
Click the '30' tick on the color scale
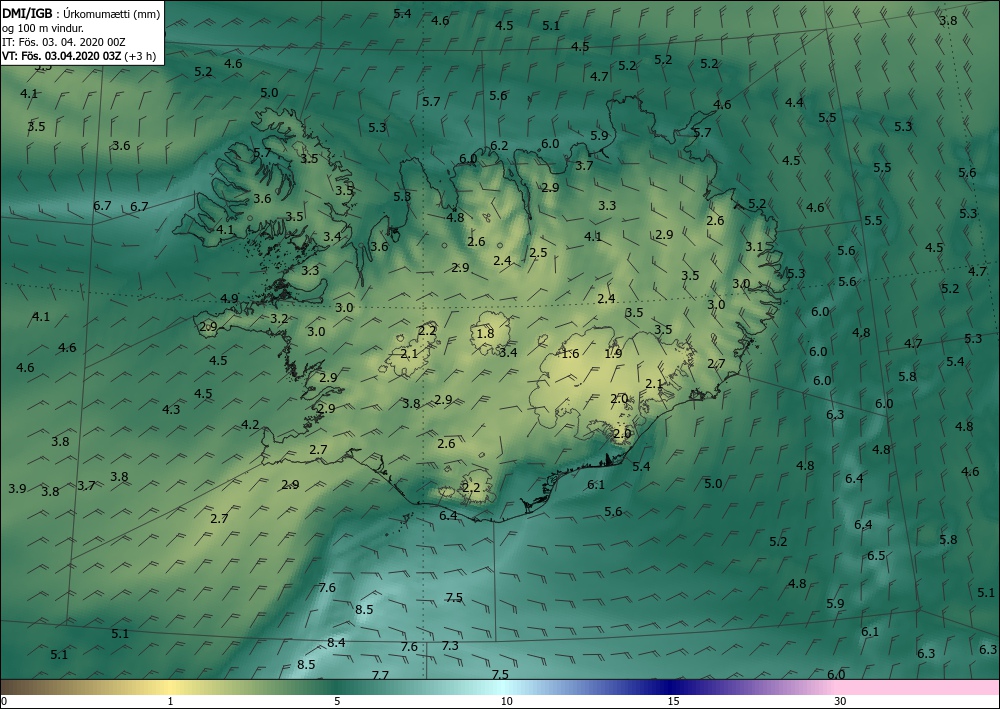pyautogui.click(x=841, y=702)
